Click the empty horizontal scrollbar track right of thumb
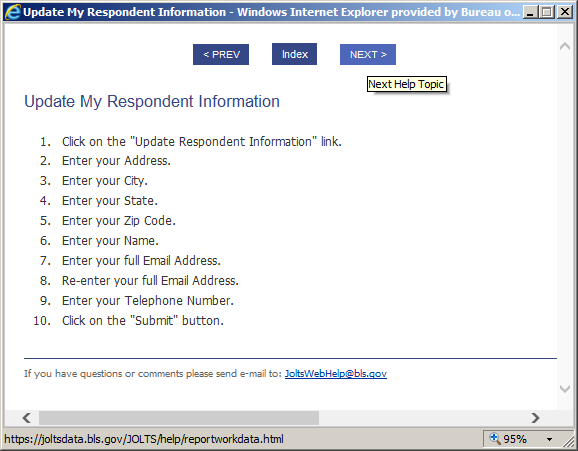The height and width of the screenshot is (451, 578). [x=423, y=418]
